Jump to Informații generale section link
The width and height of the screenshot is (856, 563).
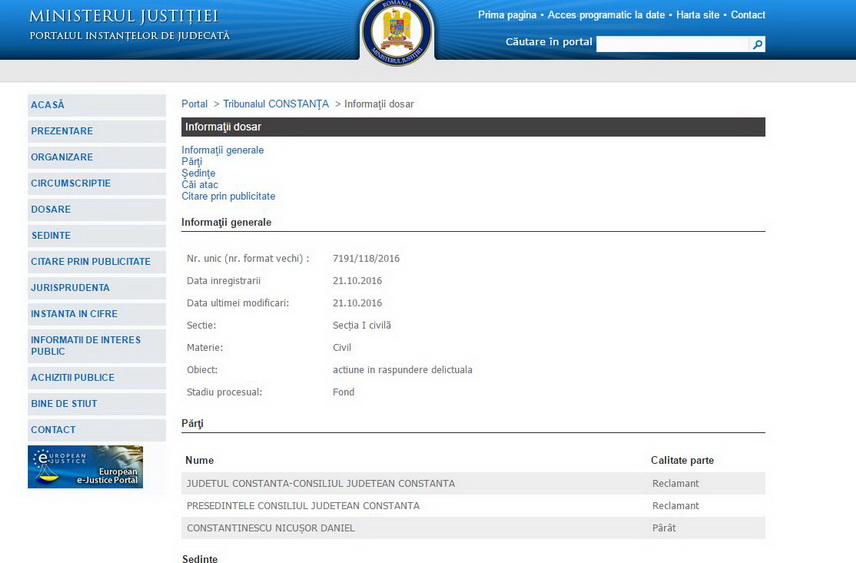[222, 150]
